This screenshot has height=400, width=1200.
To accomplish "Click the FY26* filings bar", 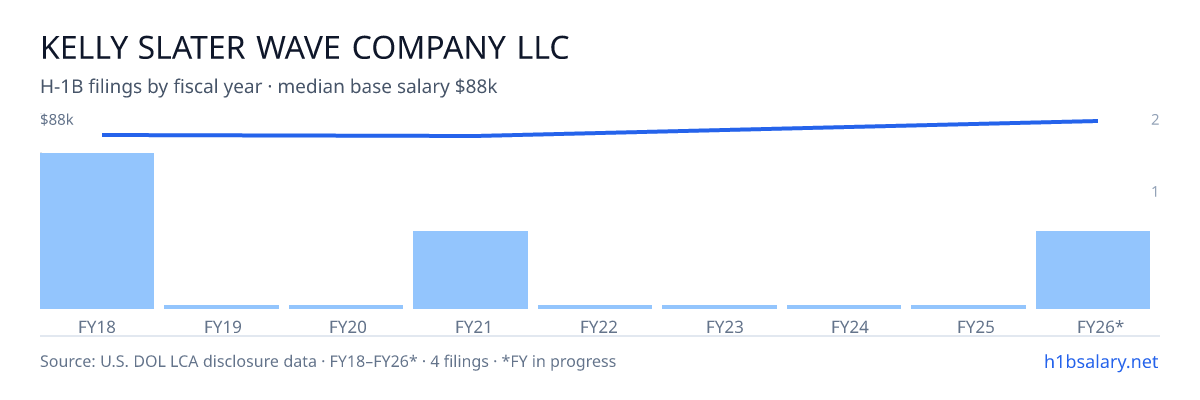I will (1093, 270).
